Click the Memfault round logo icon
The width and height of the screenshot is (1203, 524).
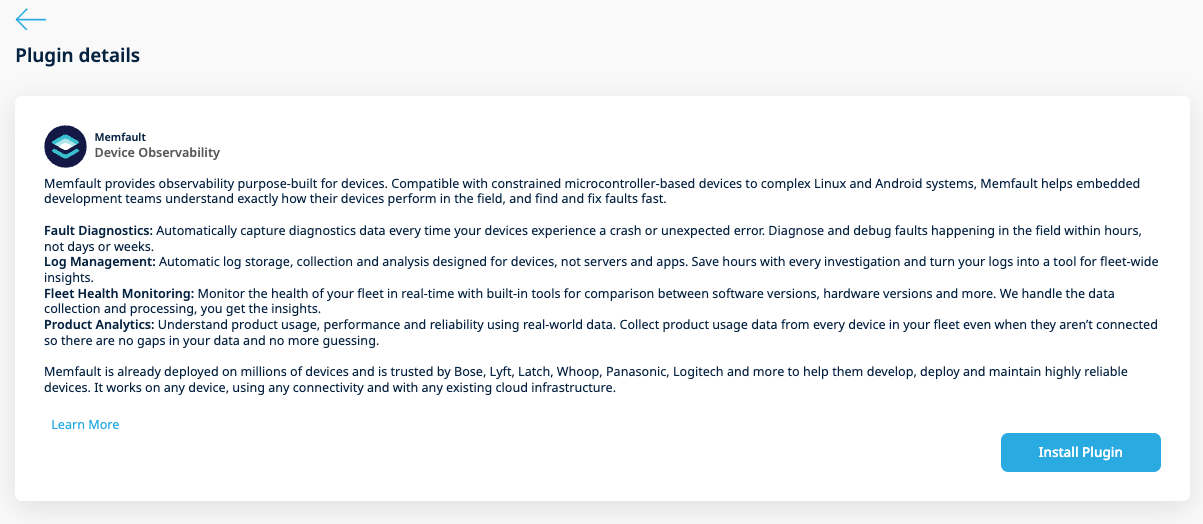pos(66,146)
